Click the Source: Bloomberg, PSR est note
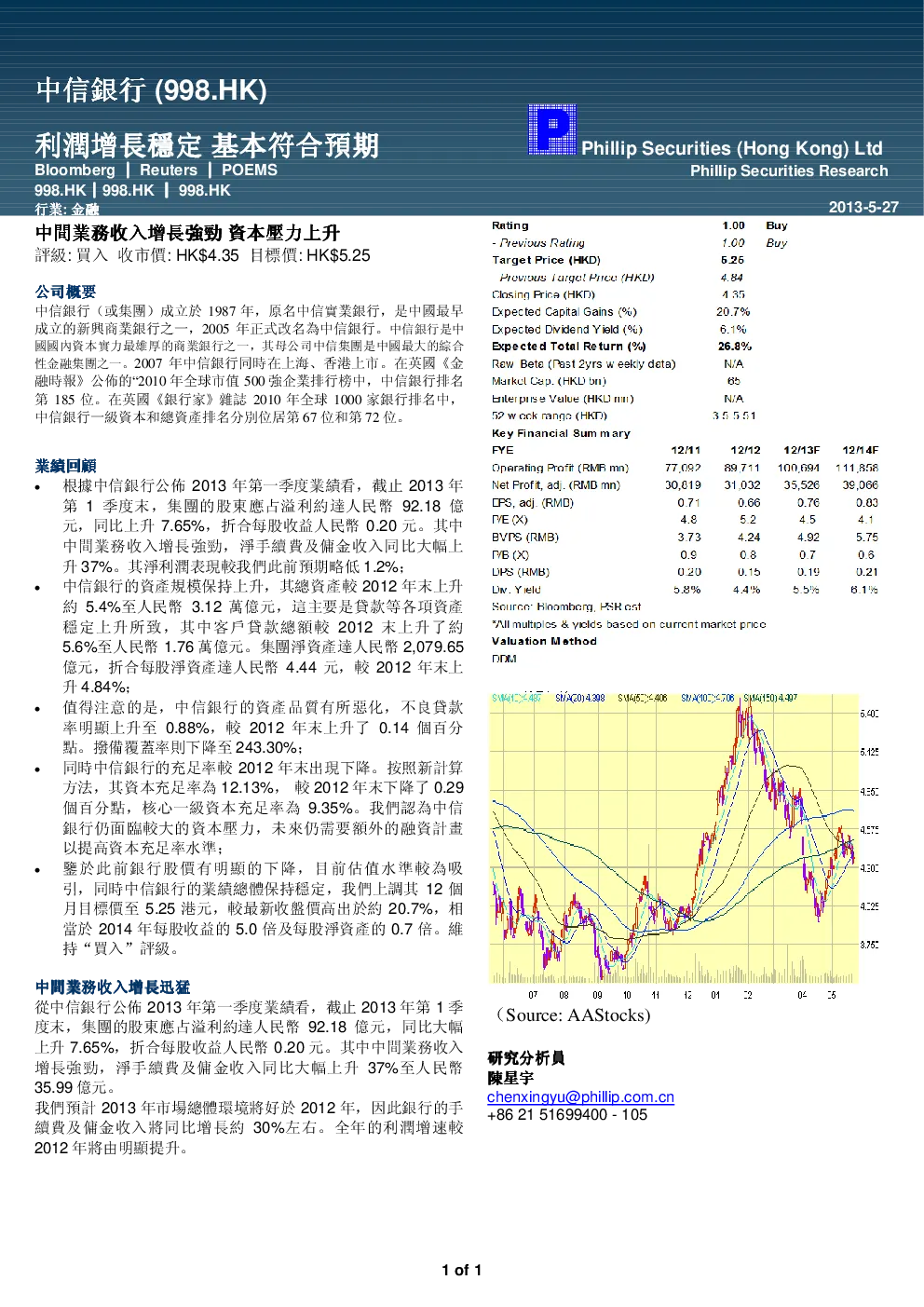 pyautogui.click(x=566, y=606)
